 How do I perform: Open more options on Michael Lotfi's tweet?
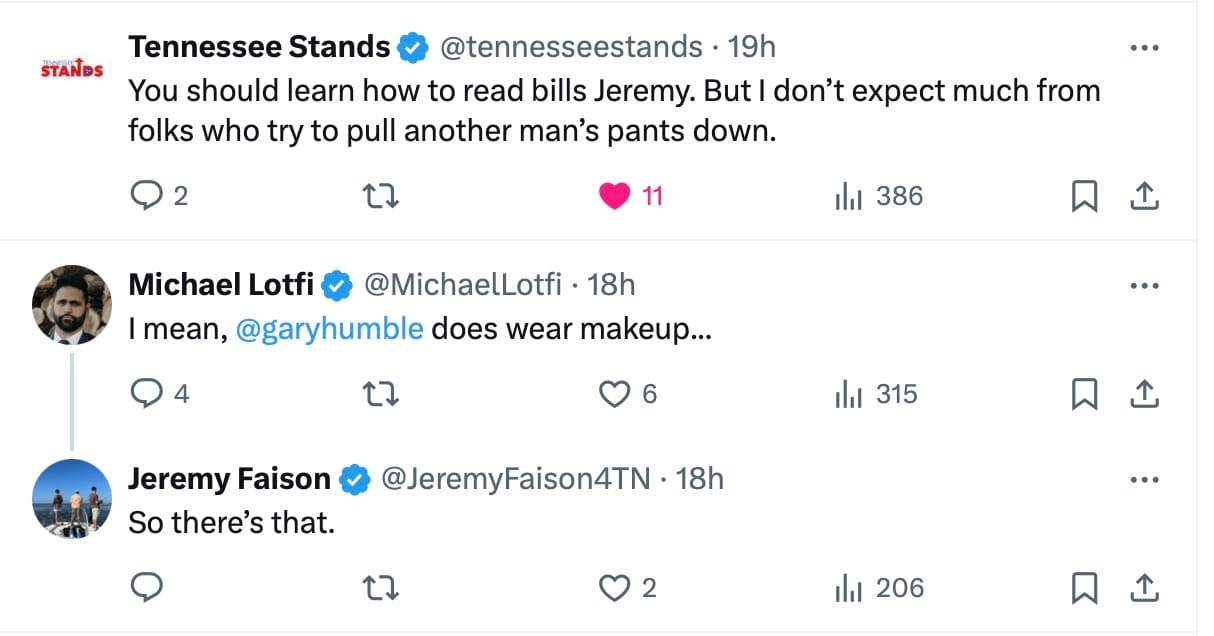pos(1143,286)
